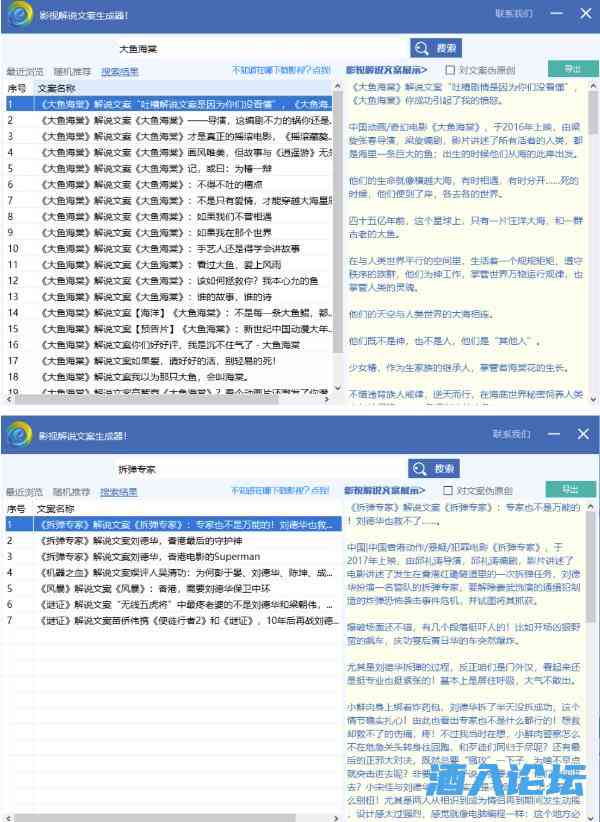This screenshot has width=600, height=822.
Task: Open 随机推荐 tab in the 拆弹专家 window
Action: [x=71, y=492]
